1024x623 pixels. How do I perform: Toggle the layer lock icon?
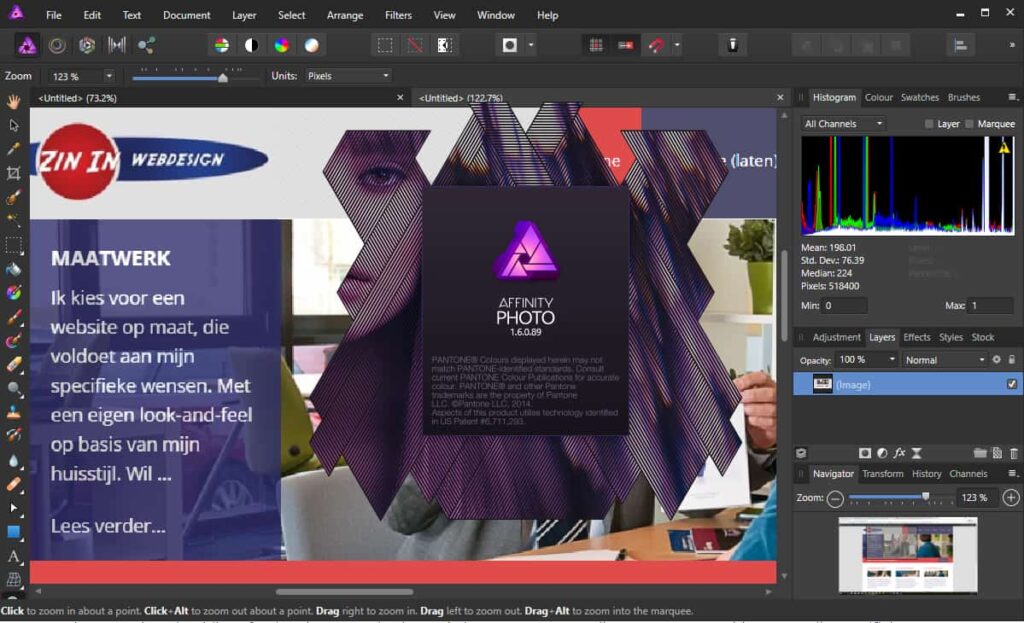[1012, 360]
